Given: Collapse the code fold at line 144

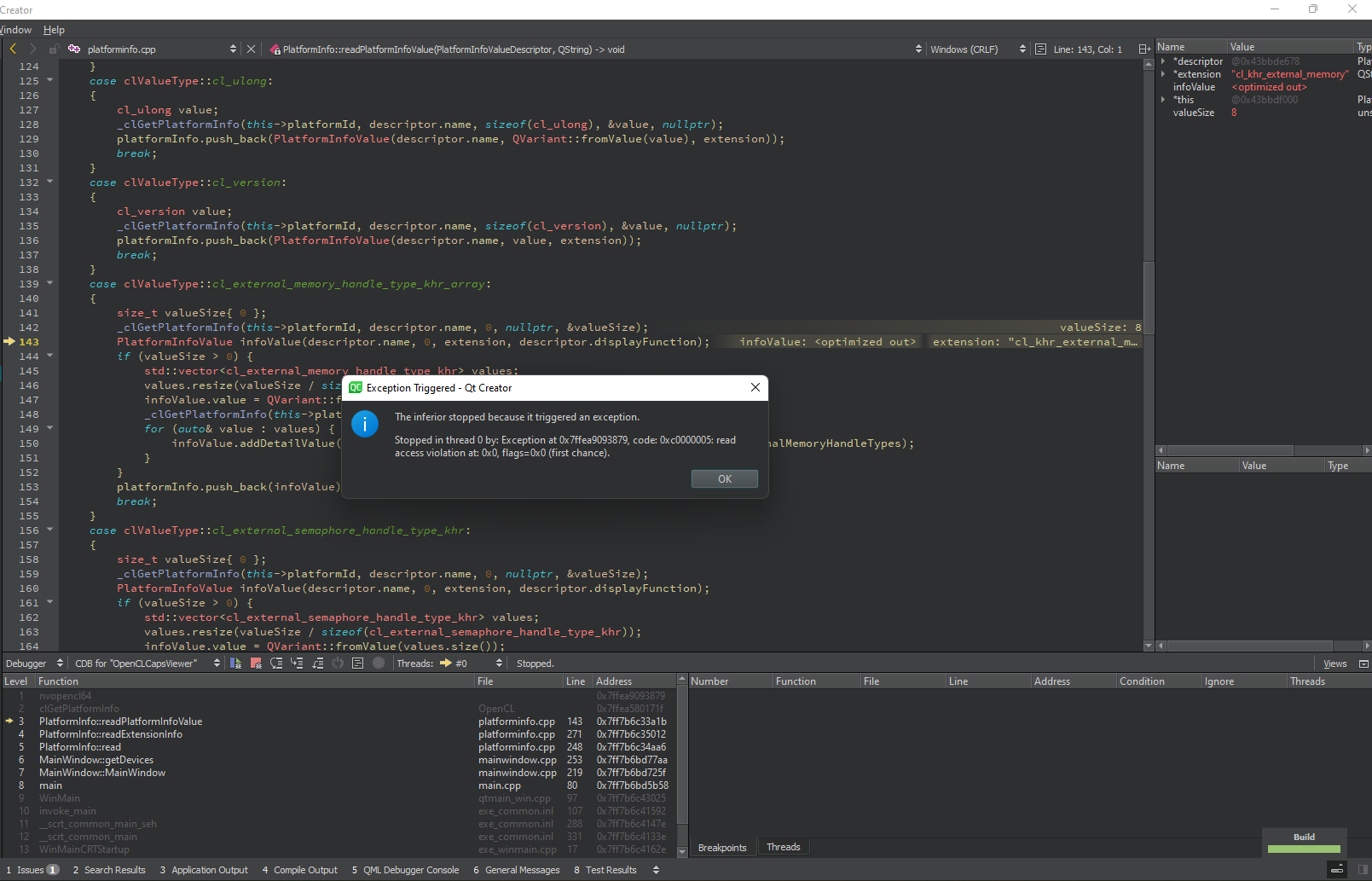Looking at the screenshot, I should click(x=49, y=356).
